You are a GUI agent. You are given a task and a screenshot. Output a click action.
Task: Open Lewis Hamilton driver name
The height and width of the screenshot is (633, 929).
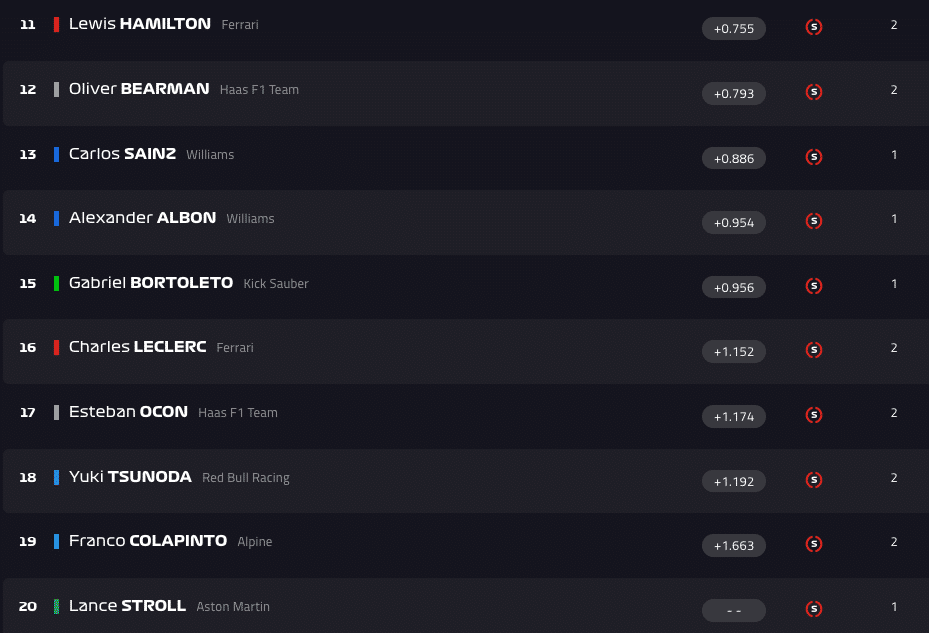pos(139,24)
